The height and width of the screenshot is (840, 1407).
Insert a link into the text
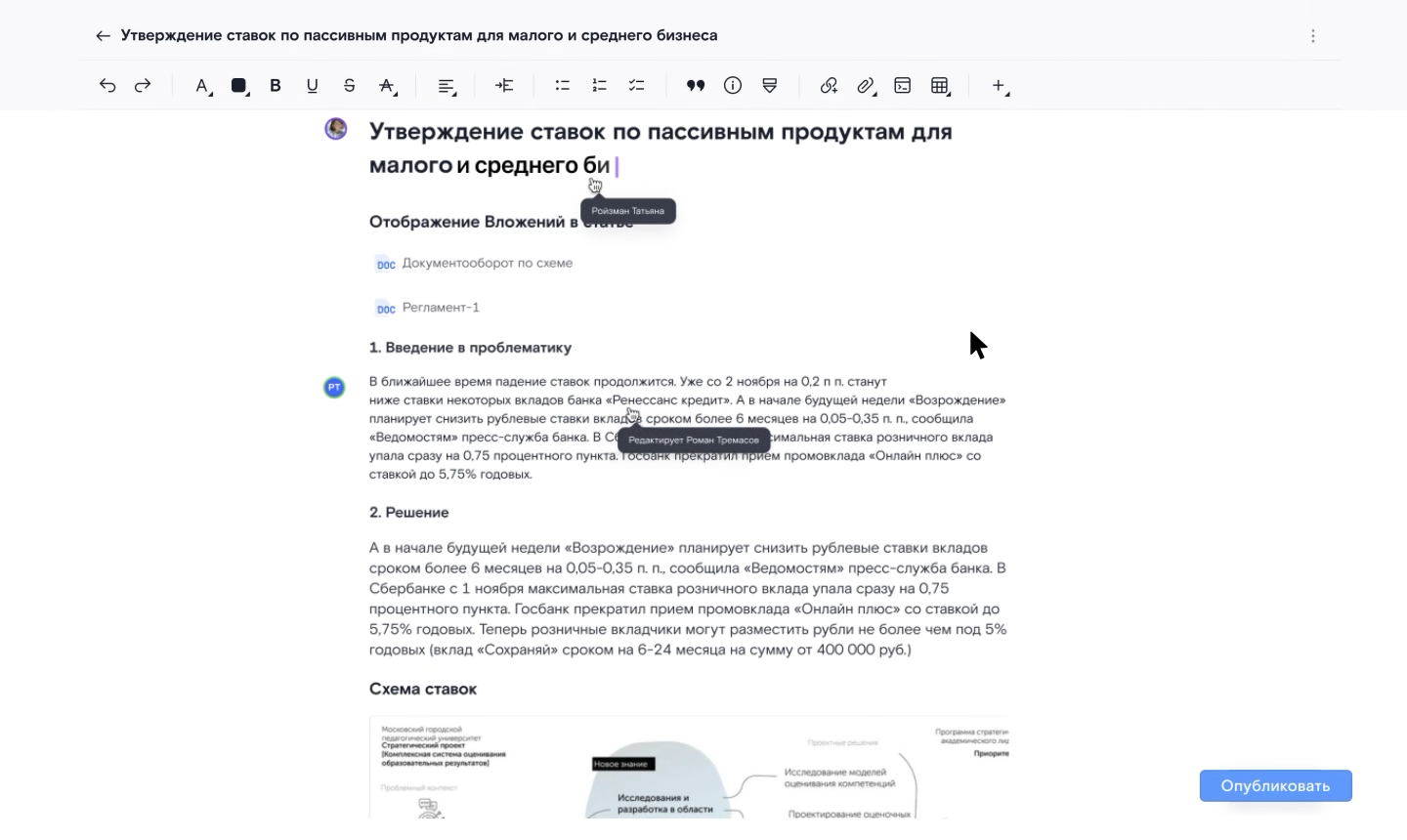coord(829,86)
